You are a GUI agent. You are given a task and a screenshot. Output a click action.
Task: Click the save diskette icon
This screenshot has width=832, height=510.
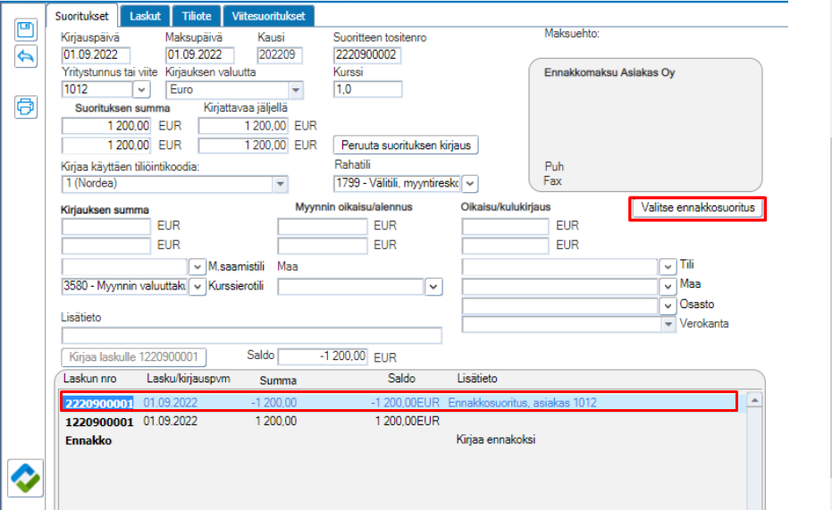coord(25,30)
